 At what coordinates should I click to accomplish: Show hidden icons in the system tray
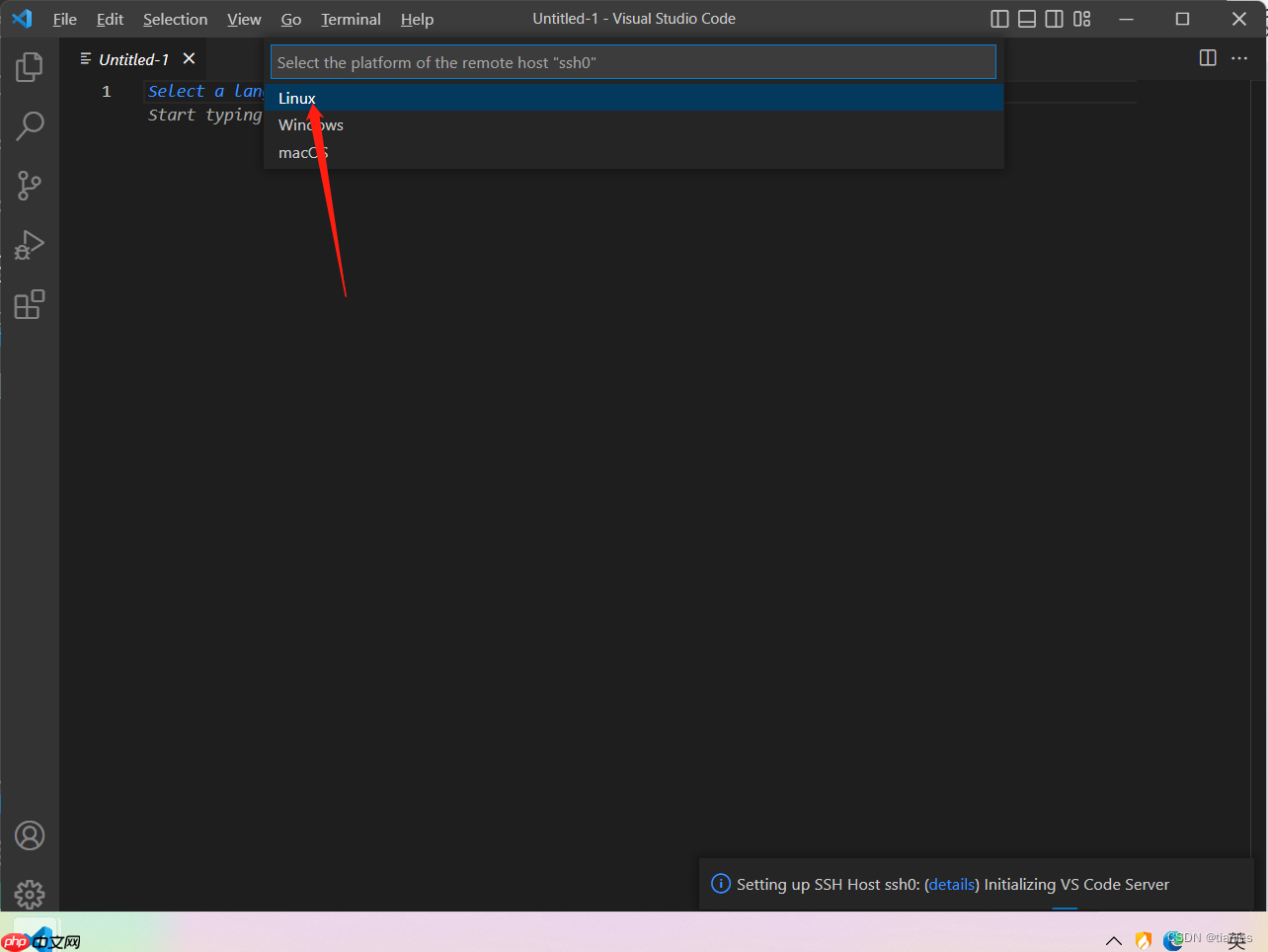(1114, 940)
